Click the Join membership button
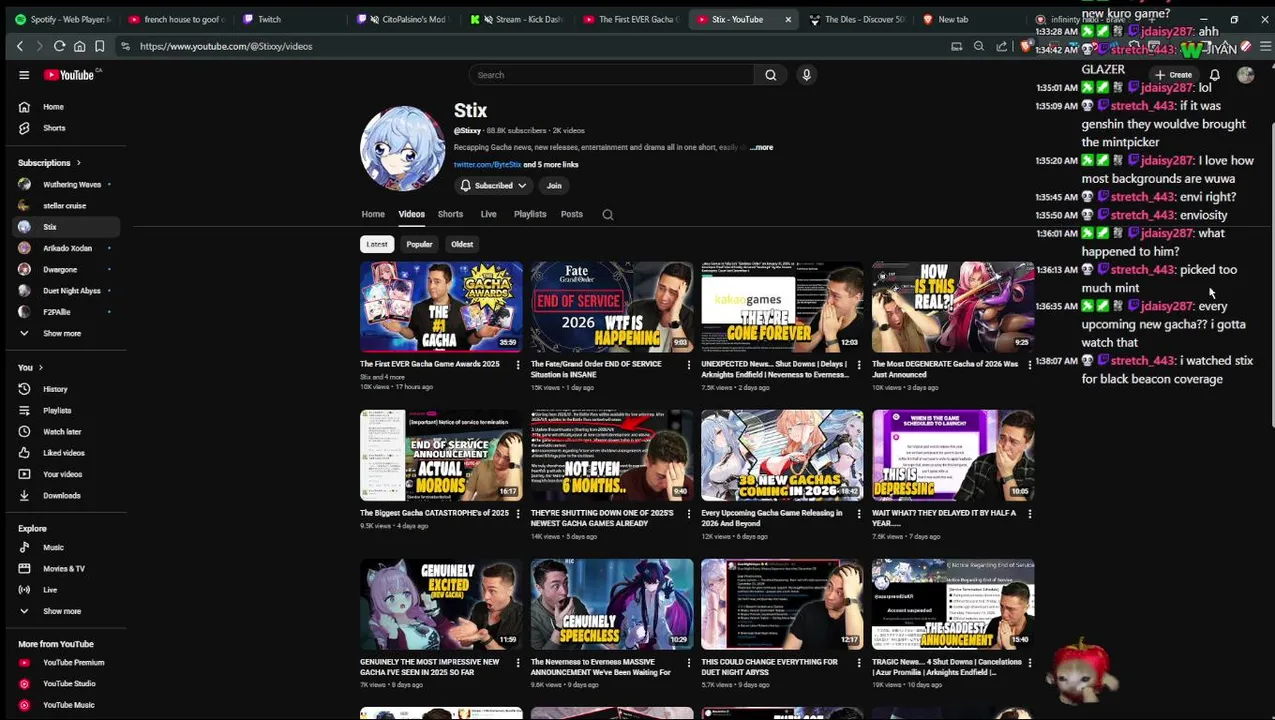The height and width of the screenshot is (720, 1275). 554,185
